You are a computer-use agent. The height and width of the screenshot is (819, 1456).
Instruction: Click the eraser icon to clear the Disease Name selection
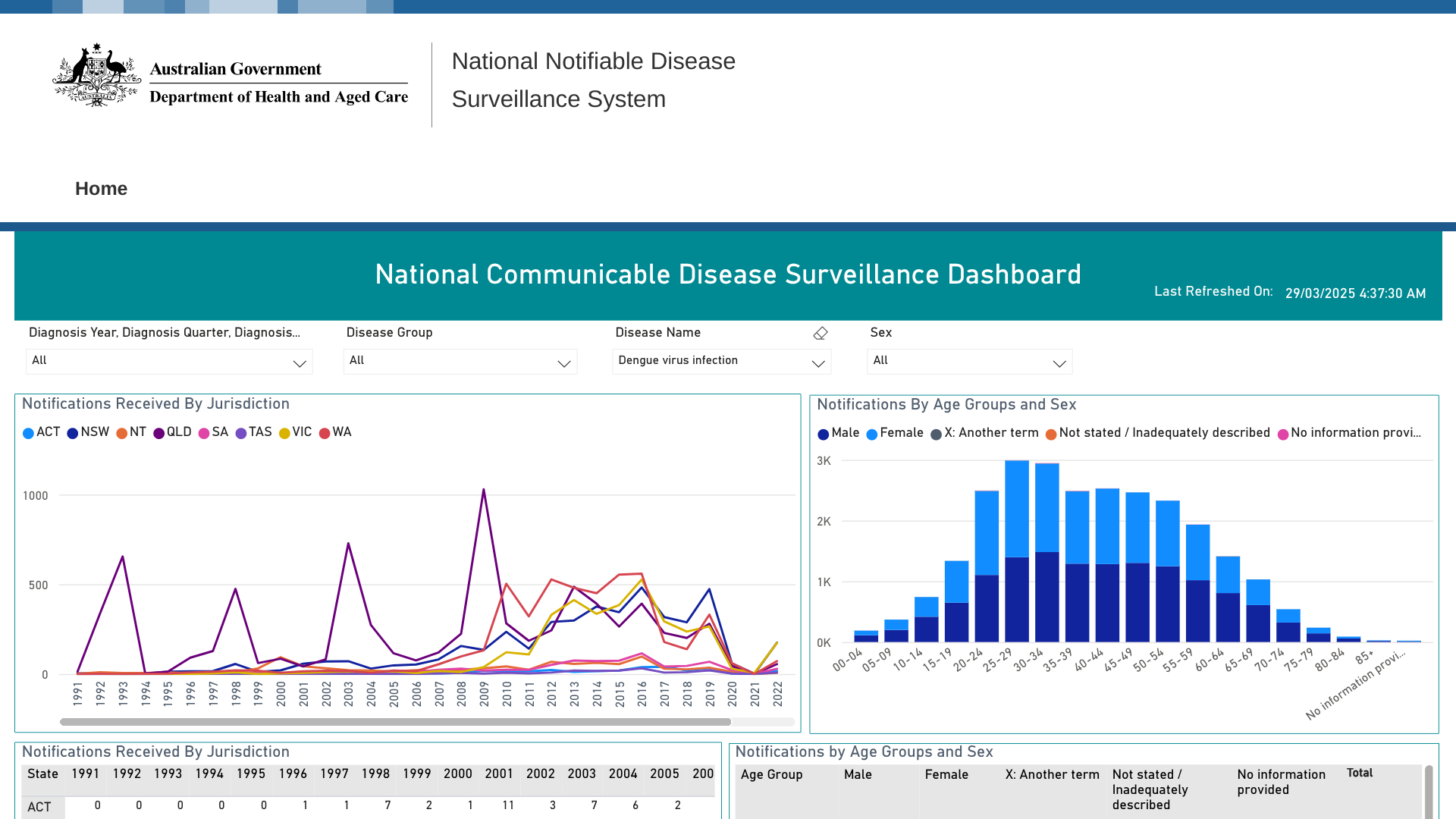[821, 334]
